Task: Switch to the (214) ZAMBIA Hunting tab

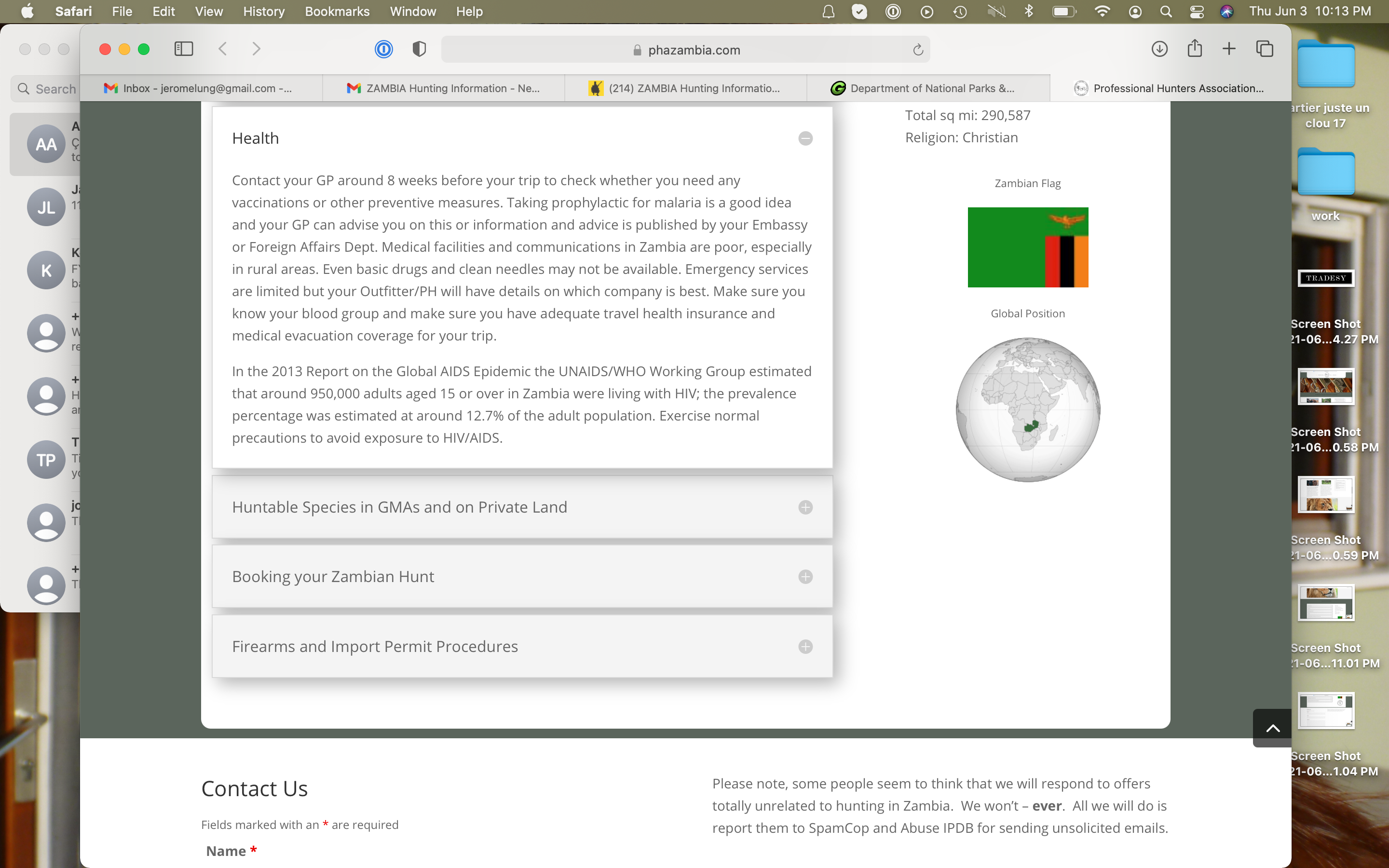Action: [x=686, y=88]
